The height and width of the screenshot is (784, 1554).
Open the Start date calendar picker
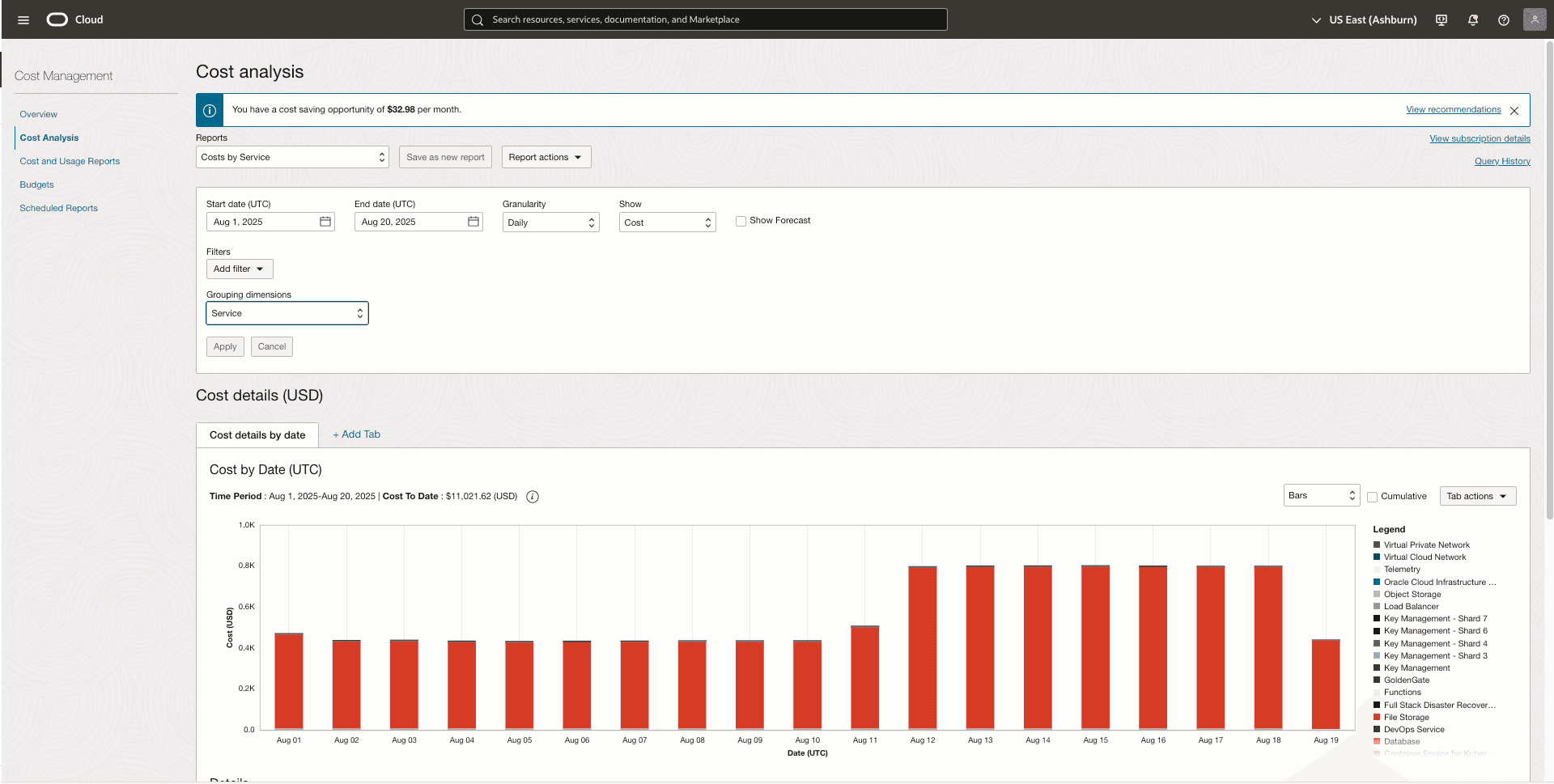325,221
